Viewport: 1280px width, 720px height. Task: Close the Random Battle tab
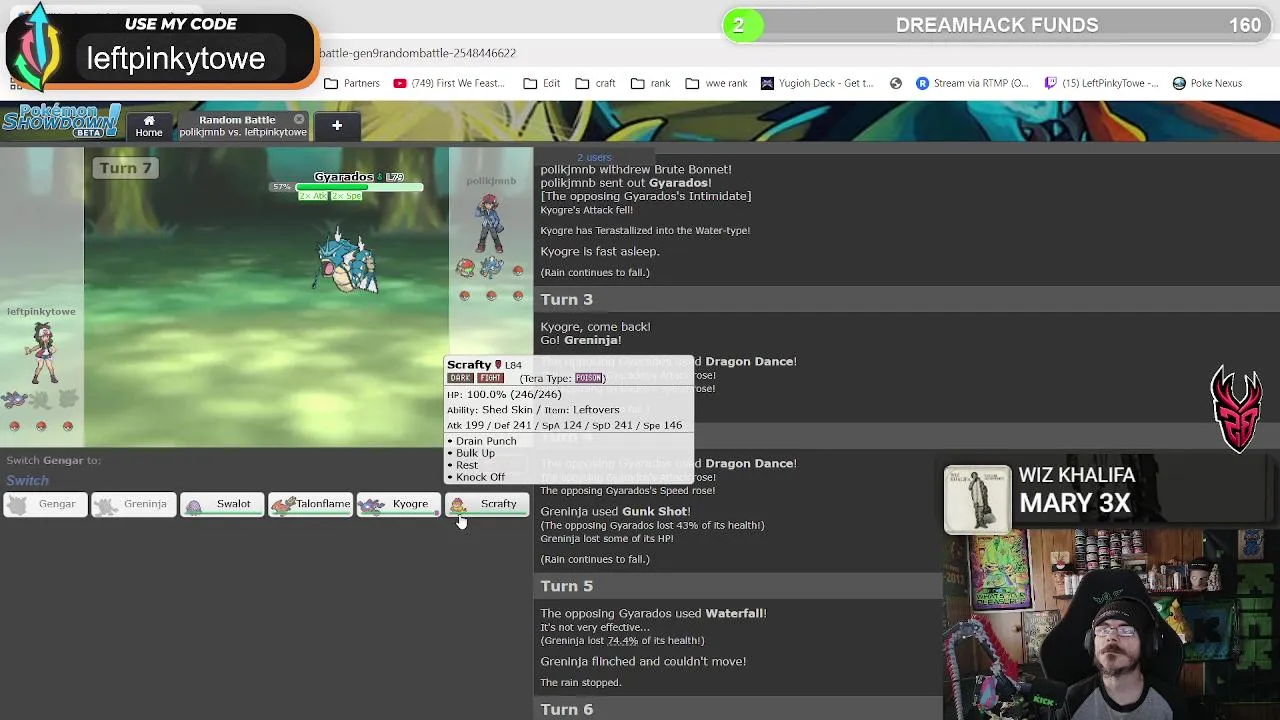(x=299, y=119)
